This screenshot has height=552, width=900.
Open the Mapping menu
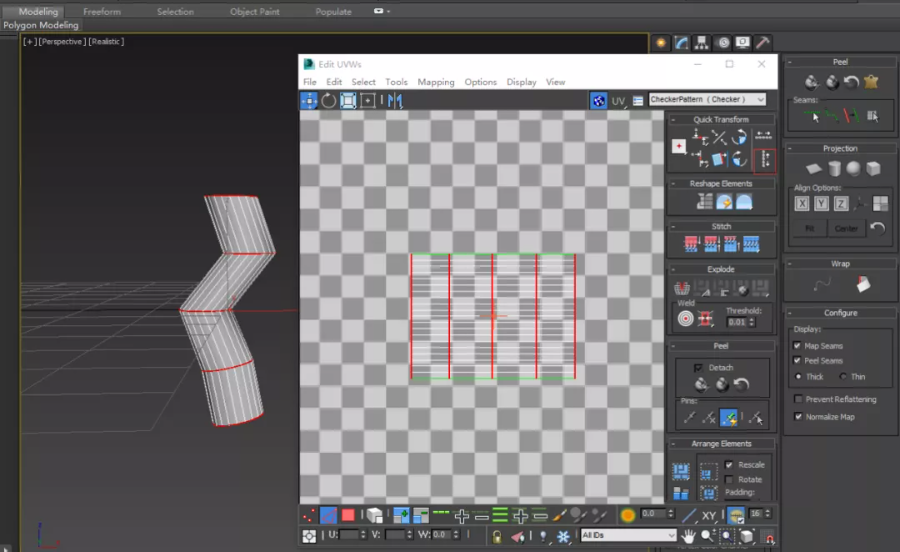click(436, 82)
